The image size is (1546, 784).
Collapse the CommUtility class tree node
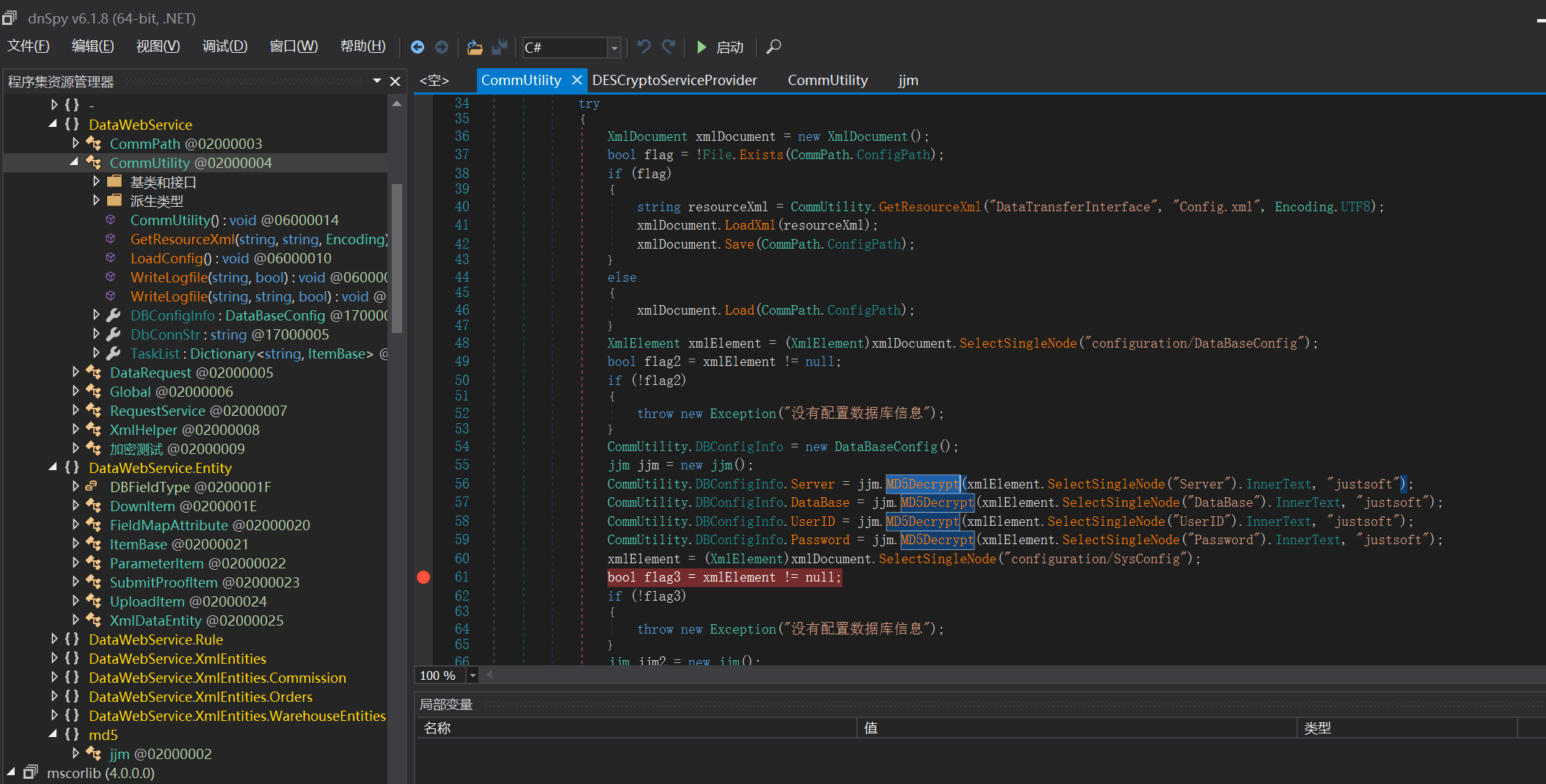pos(75,162)
